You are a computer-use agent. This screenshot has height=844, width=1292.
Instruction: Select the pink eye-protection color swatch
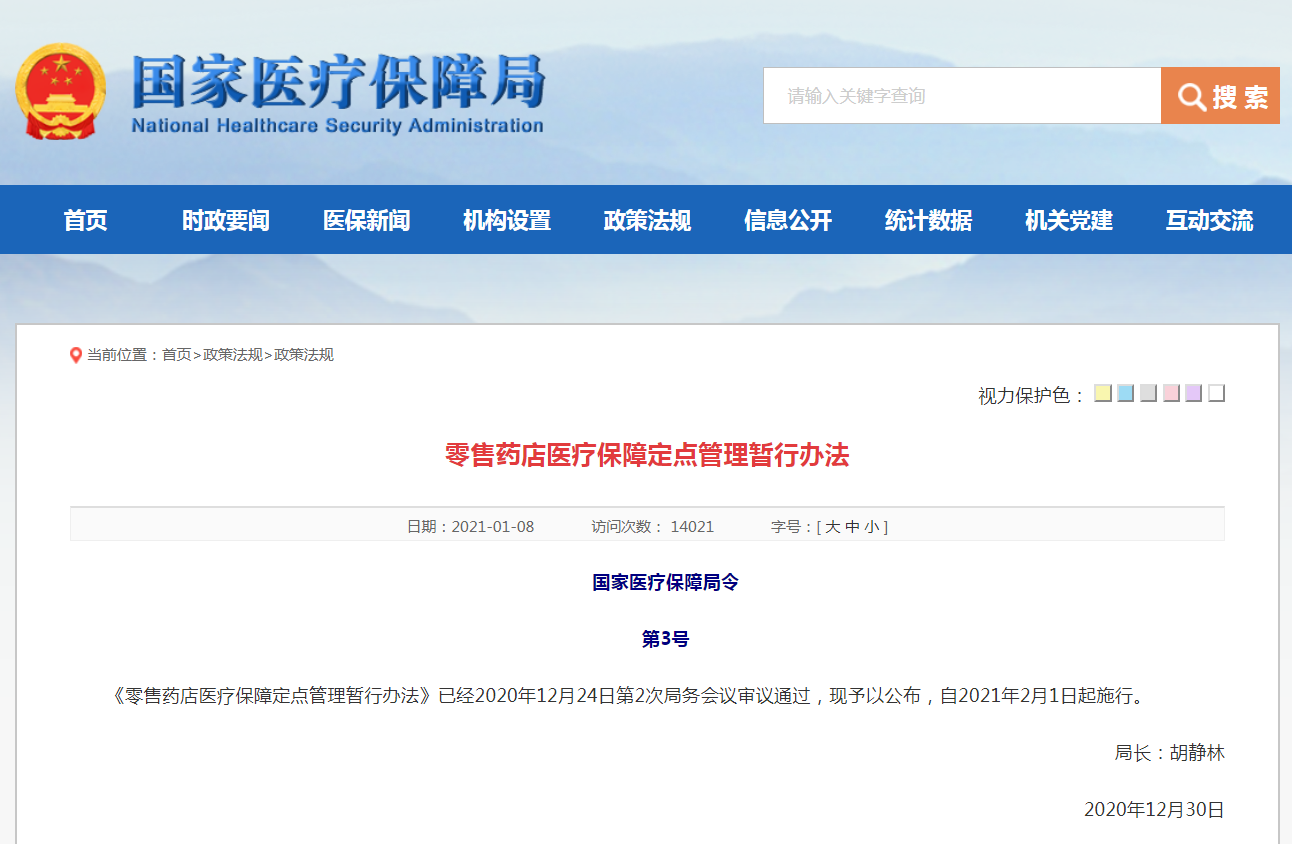1171,393
